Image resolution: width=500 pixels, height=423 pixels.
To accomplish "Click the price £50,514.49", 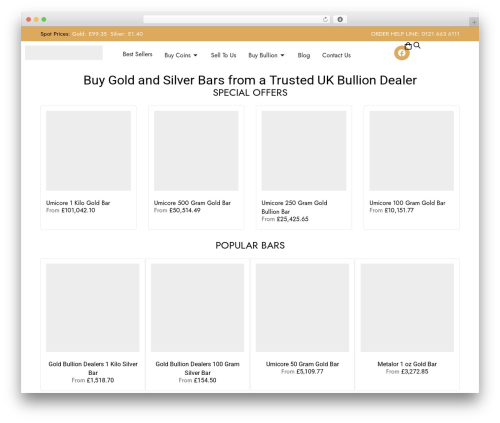I will [x=185, y=210].
